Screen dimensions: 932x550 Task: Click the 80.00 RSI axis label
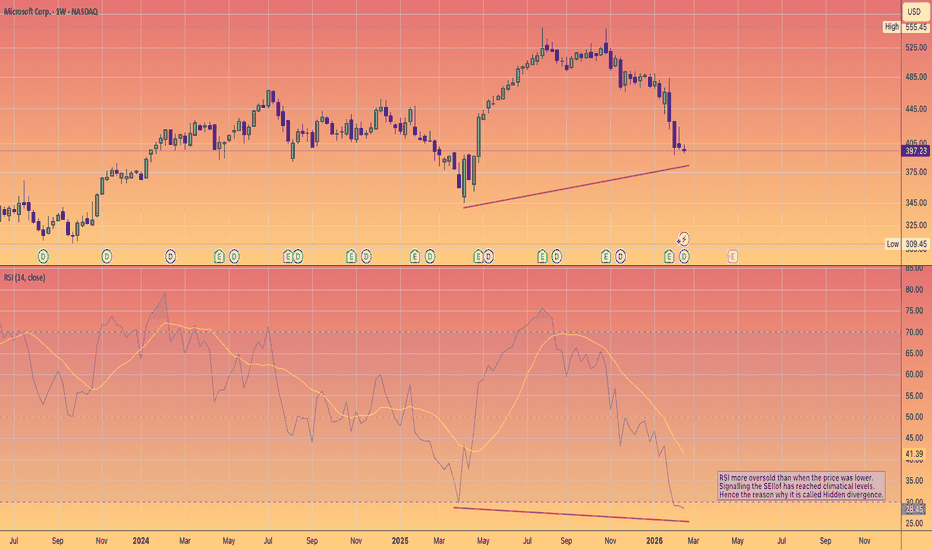pos(914,290)
